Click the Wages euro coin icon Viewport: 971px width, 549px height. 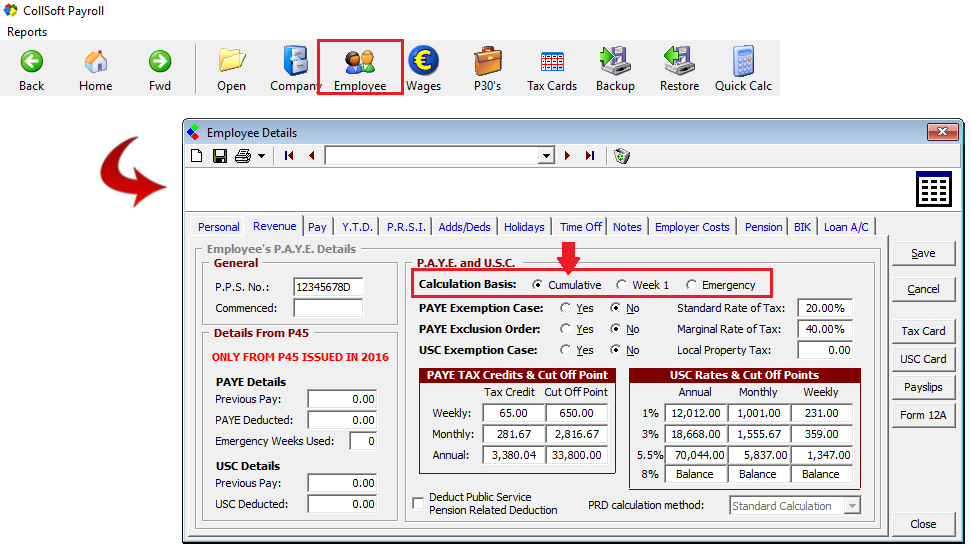pyautogui.click(x=423, y=62)
